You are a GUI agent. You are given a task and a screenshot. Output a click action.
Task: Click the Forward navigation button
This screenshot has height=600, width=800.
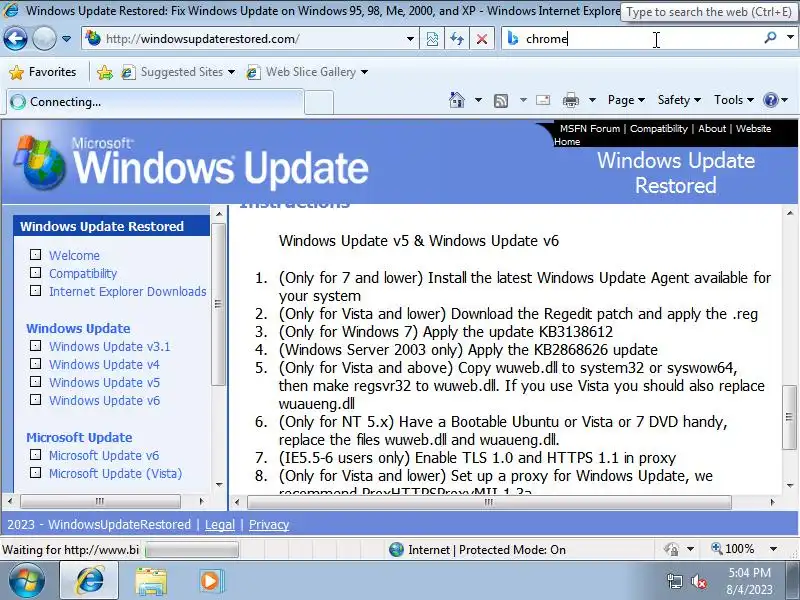coord(44,39)
